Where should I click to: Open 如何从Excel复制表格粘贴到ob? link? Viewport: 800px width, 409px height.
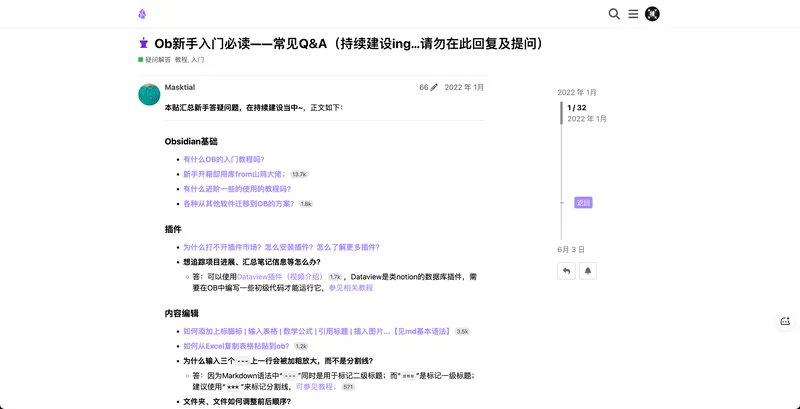click(236, 346)
